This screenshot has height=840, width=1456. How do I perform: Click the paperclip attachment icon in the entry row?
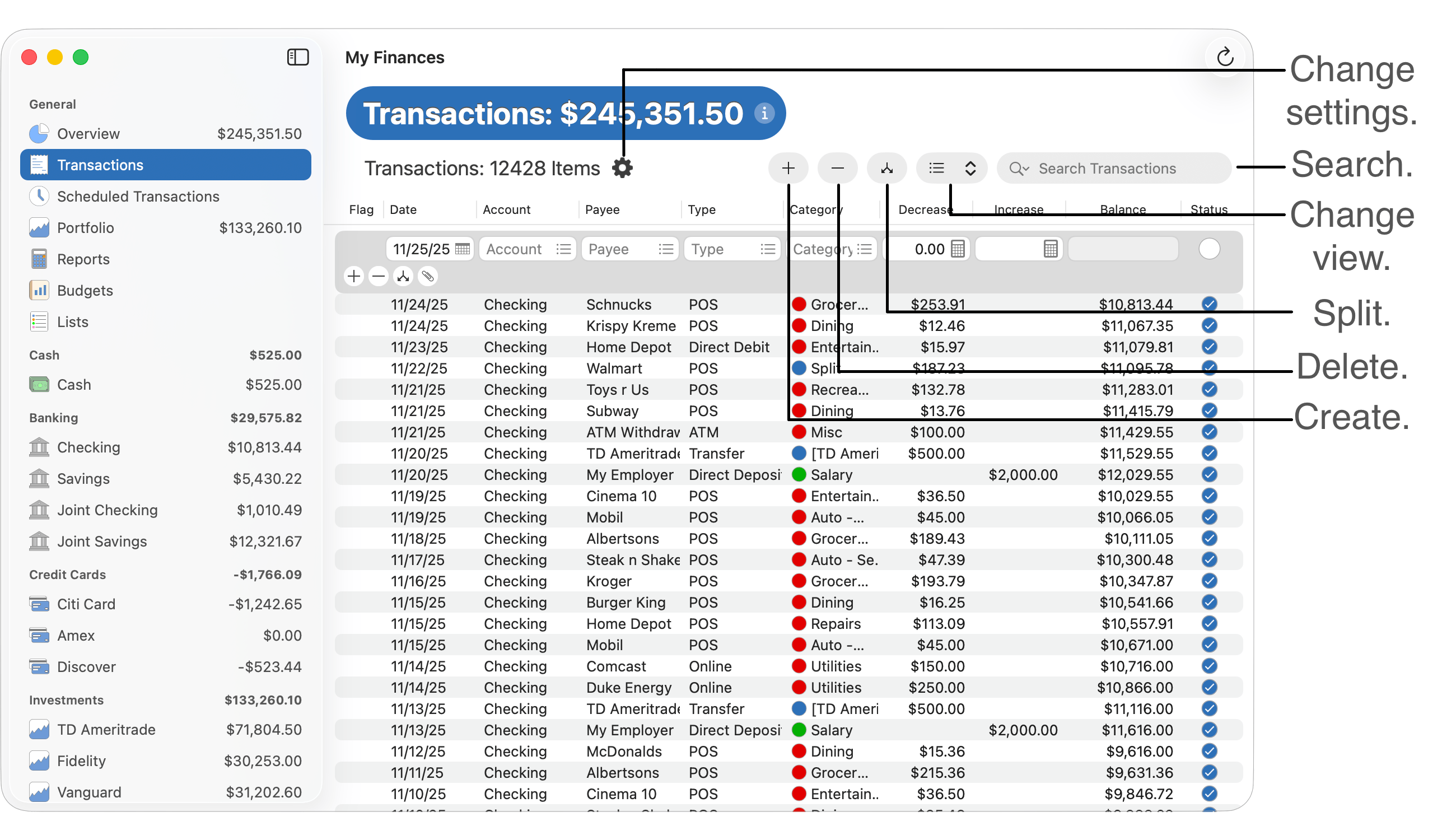point(427,276)
